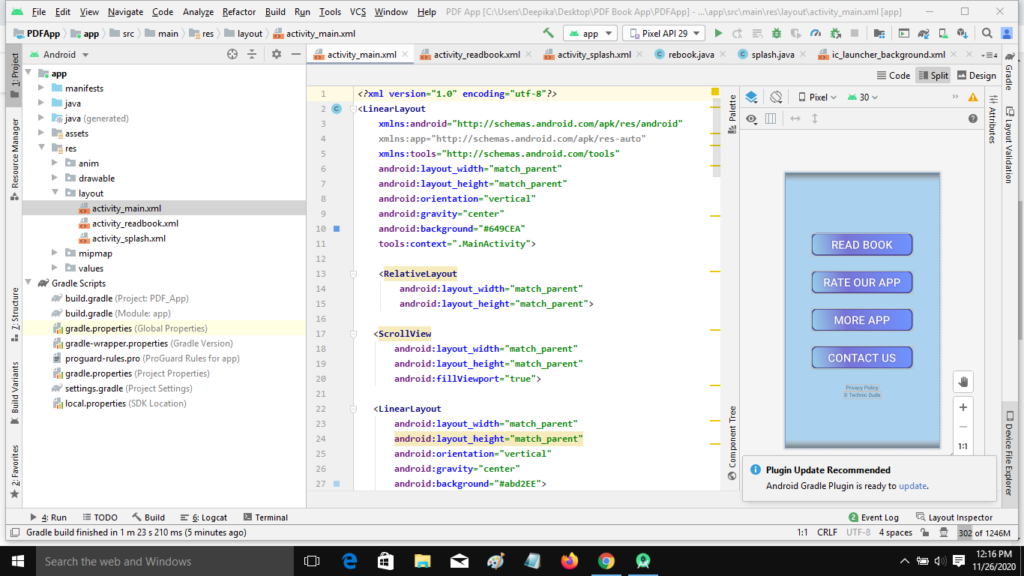Open the Component Tree side panel
This screenshot has height=576, width=1024.
(x=732, y=443)
